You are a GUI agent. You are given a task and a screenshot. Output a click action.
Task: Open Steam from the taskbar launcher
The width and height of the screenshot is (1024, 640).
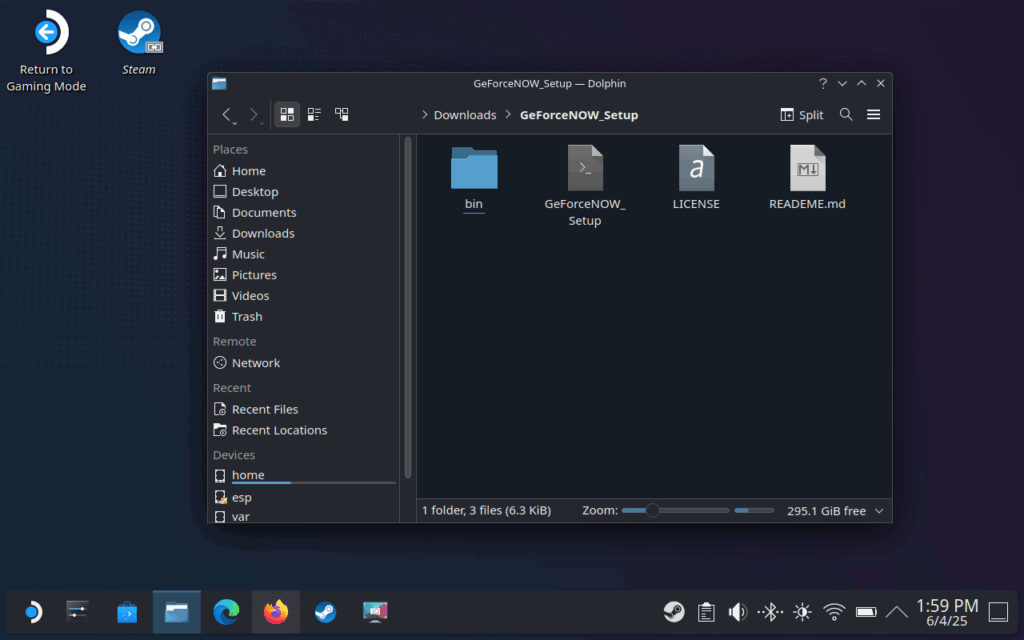click(x=325, y=613)
